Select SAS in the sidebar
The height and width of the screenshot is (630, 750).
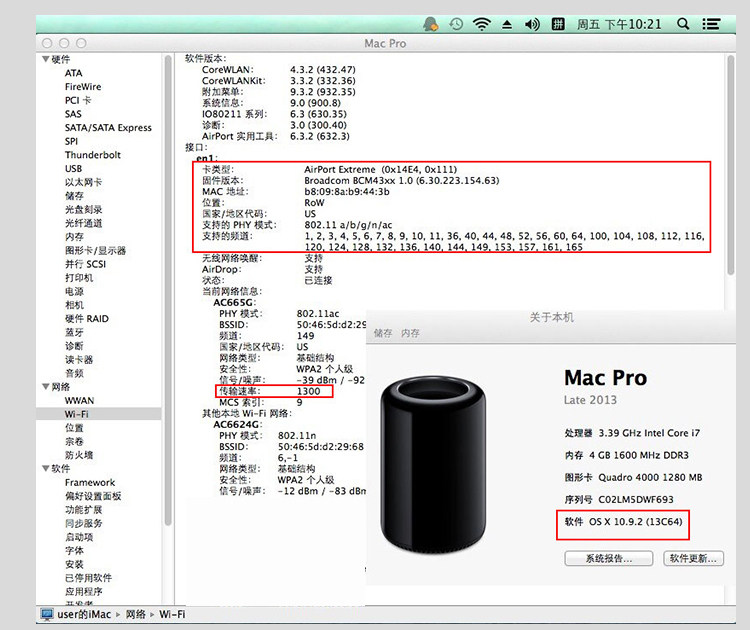click(x=73, y=114)
